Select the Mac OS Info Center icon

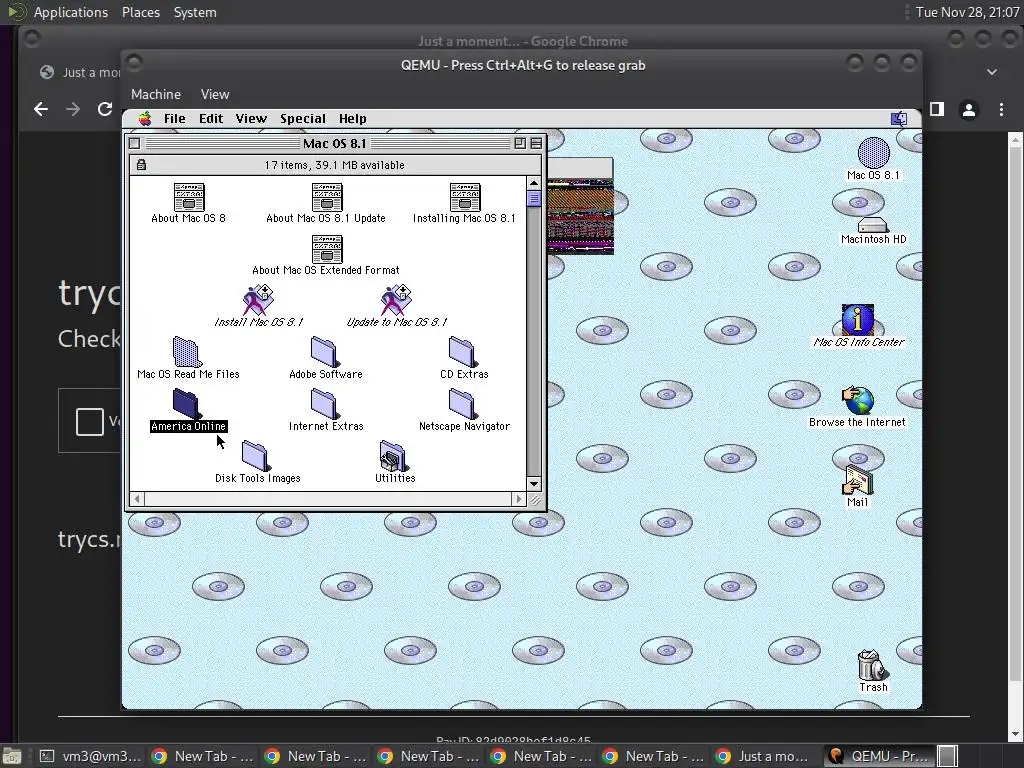[x=857, y=319]
